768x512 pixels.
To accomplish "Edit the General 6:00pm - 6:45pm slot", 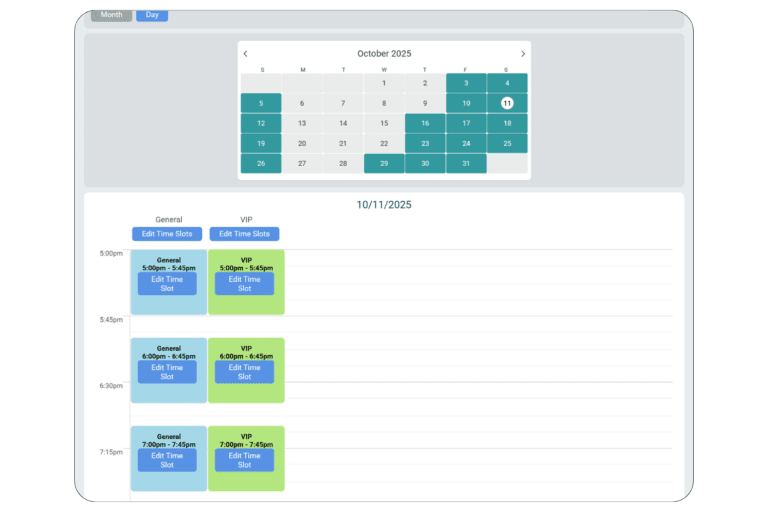I will tap(167, 372).
